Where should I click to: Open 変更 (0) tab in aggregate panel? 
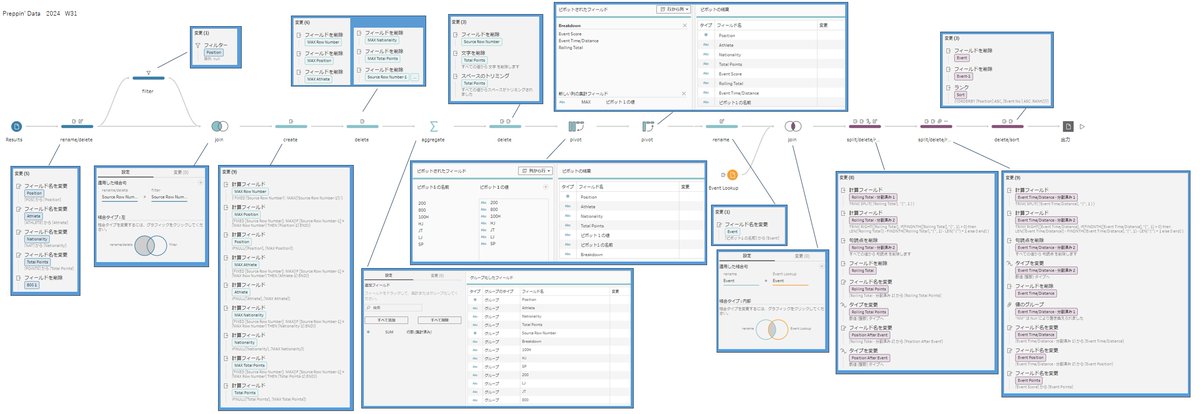pyautogui.click(x=437, y=275)
